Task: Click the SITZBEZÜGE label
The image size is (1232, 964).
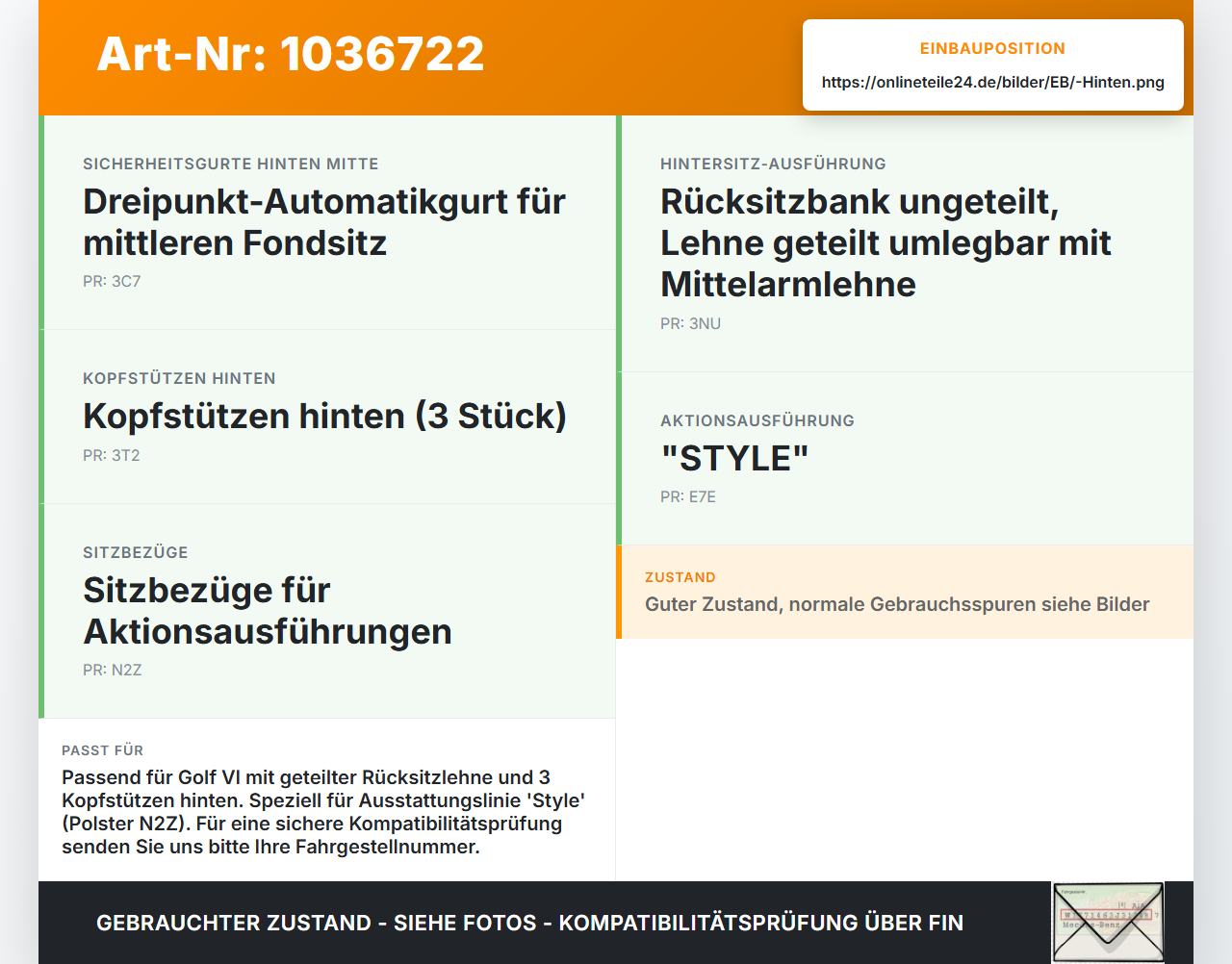Action: (x=136, y=552)
